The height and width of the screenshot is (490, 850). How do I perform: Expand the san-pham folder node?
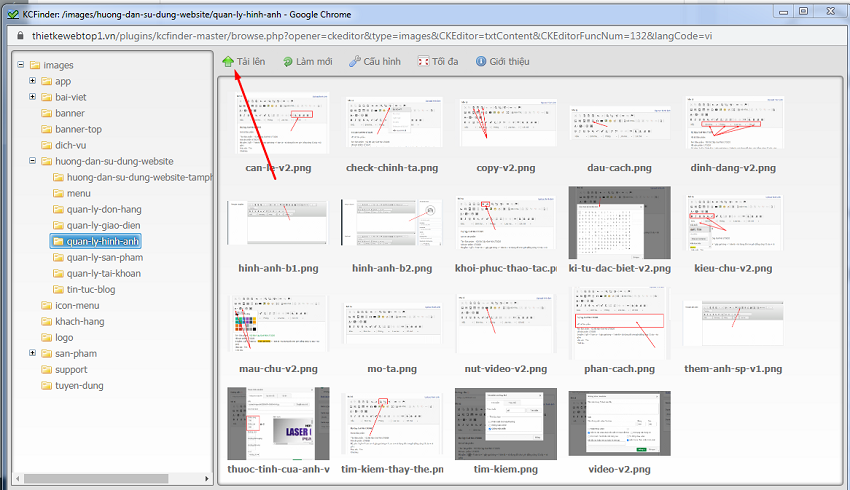coord(33,353)
